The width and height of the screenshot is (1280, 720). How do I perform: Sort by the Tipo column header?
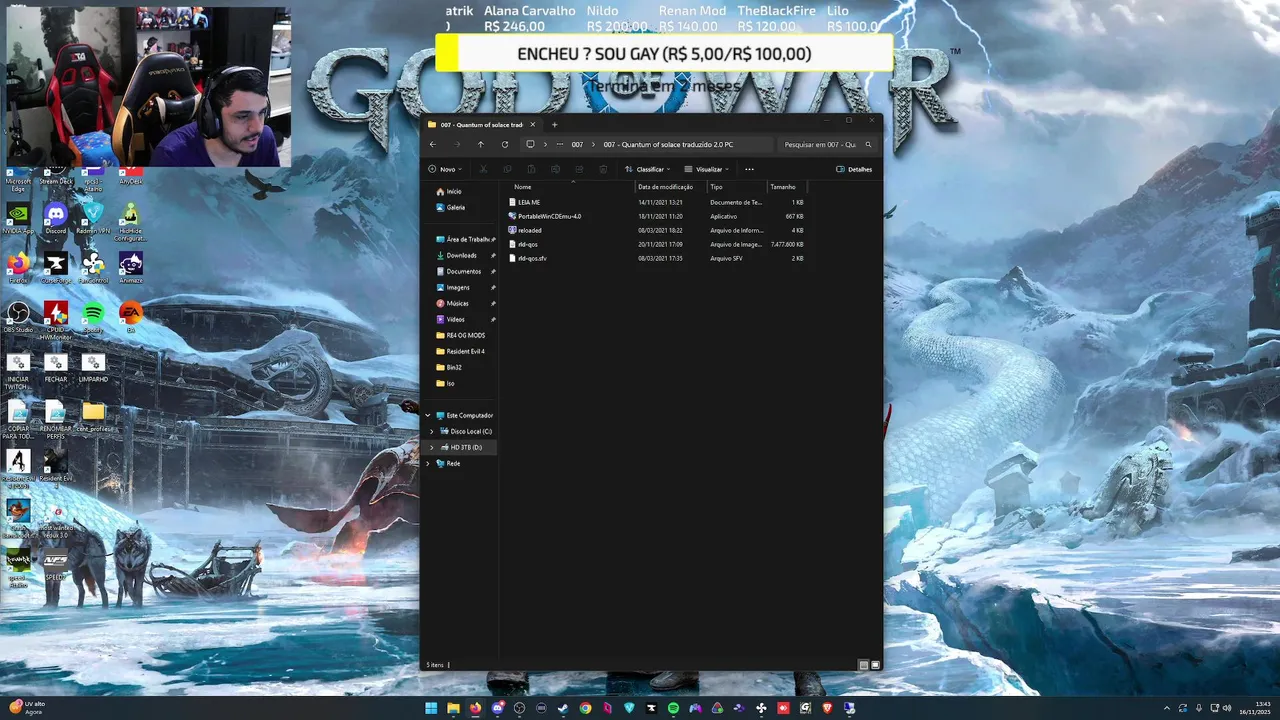point(736,186)
